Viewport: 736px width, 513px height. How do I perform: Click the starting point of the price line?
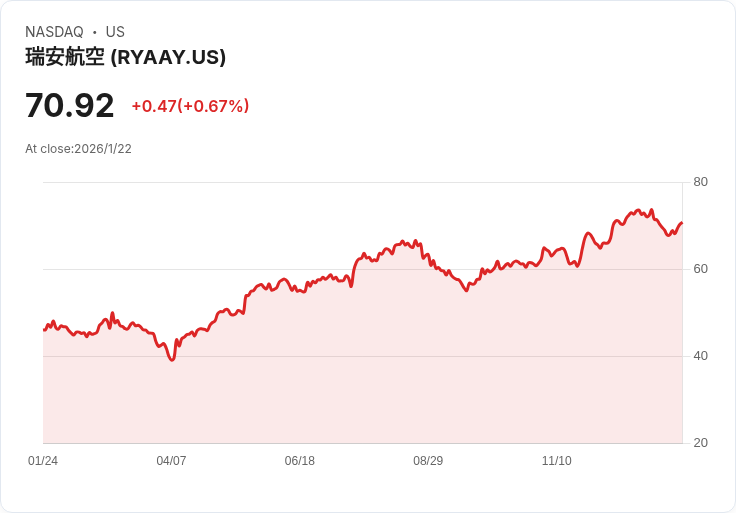[x=44, y=330]
